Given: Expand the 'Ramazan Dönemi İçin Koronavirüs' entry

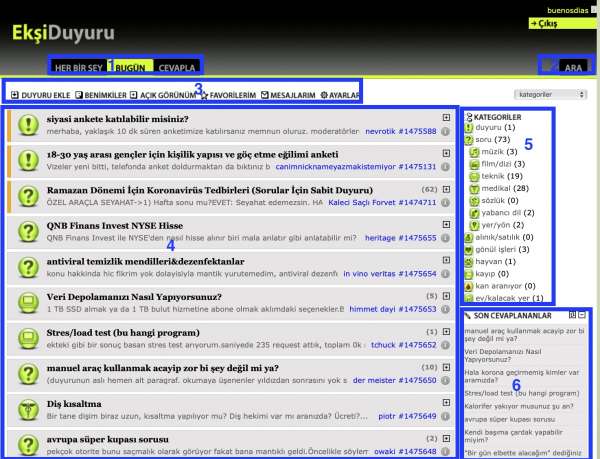Looking at the screenshot, I should pyautogui.click(x=446, y=189).
